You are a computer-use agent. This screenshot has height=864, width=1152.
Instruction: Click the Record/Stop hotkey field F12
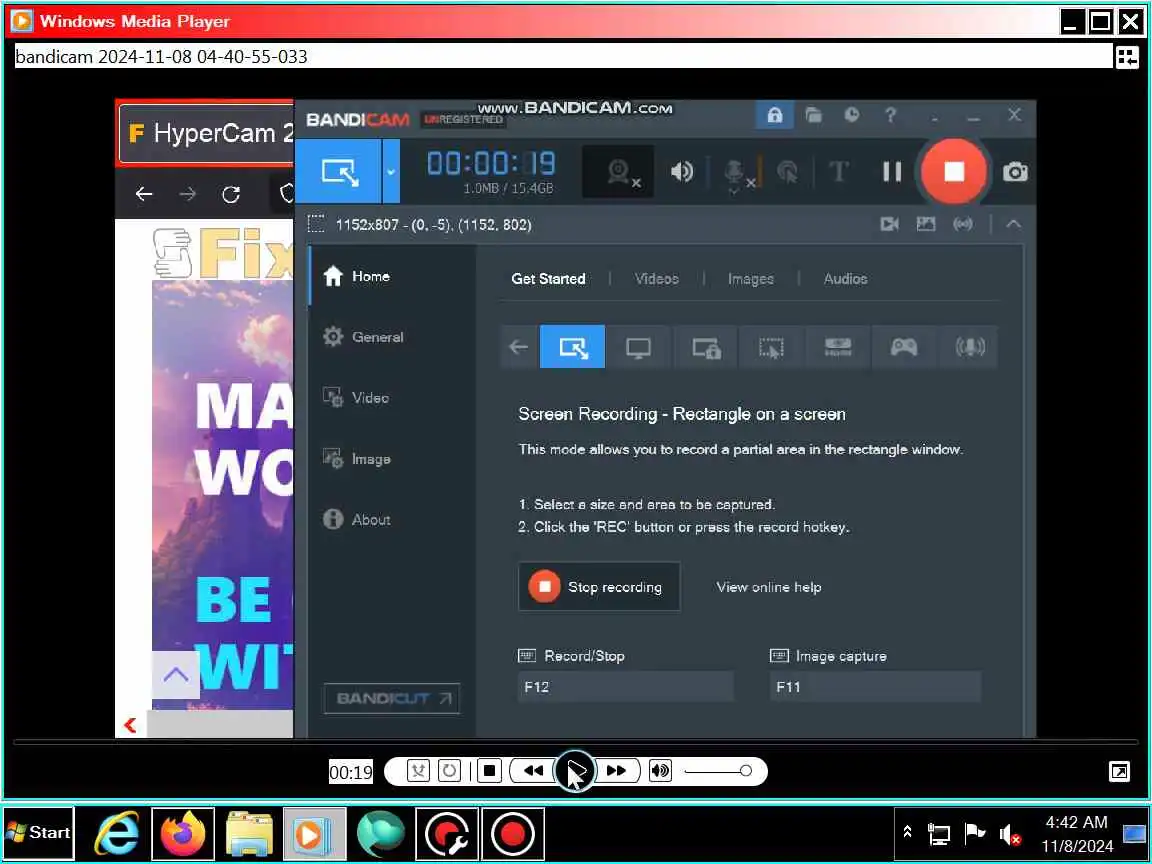tap(625, 687)
